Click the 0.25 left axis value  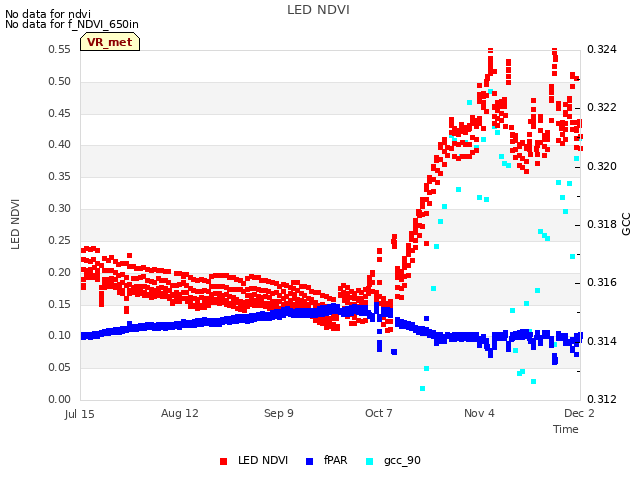[60, 241]
